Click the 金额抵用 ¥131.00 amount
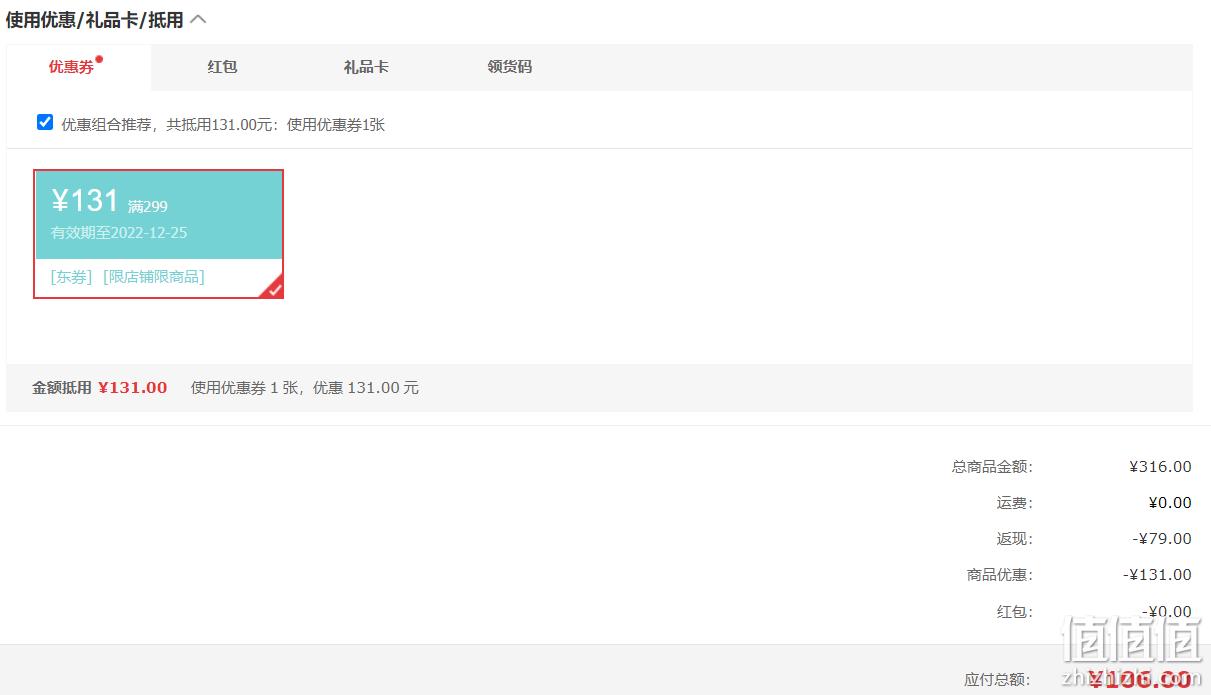This screenshot has width=1211, height=695. point(133,388)
